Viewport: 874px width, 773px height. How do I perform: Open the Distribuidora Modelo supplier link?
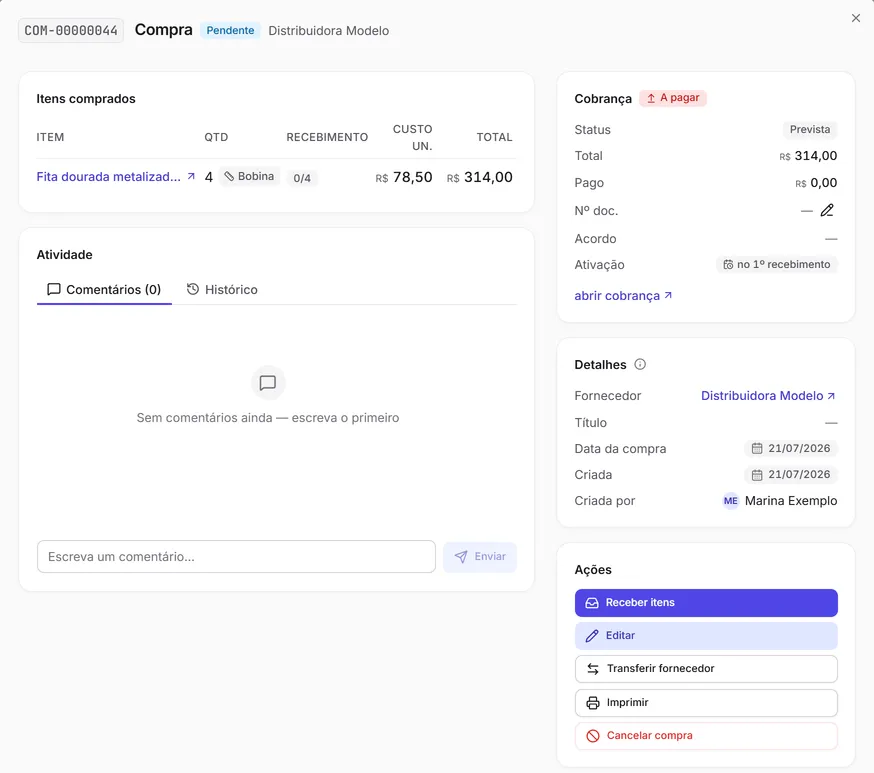[768, 396]
